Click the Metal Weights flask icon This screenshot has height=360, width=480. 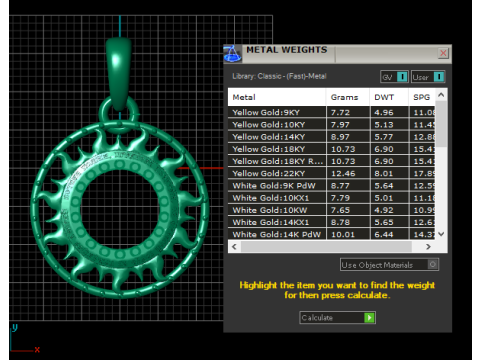(x=232, y=54)
